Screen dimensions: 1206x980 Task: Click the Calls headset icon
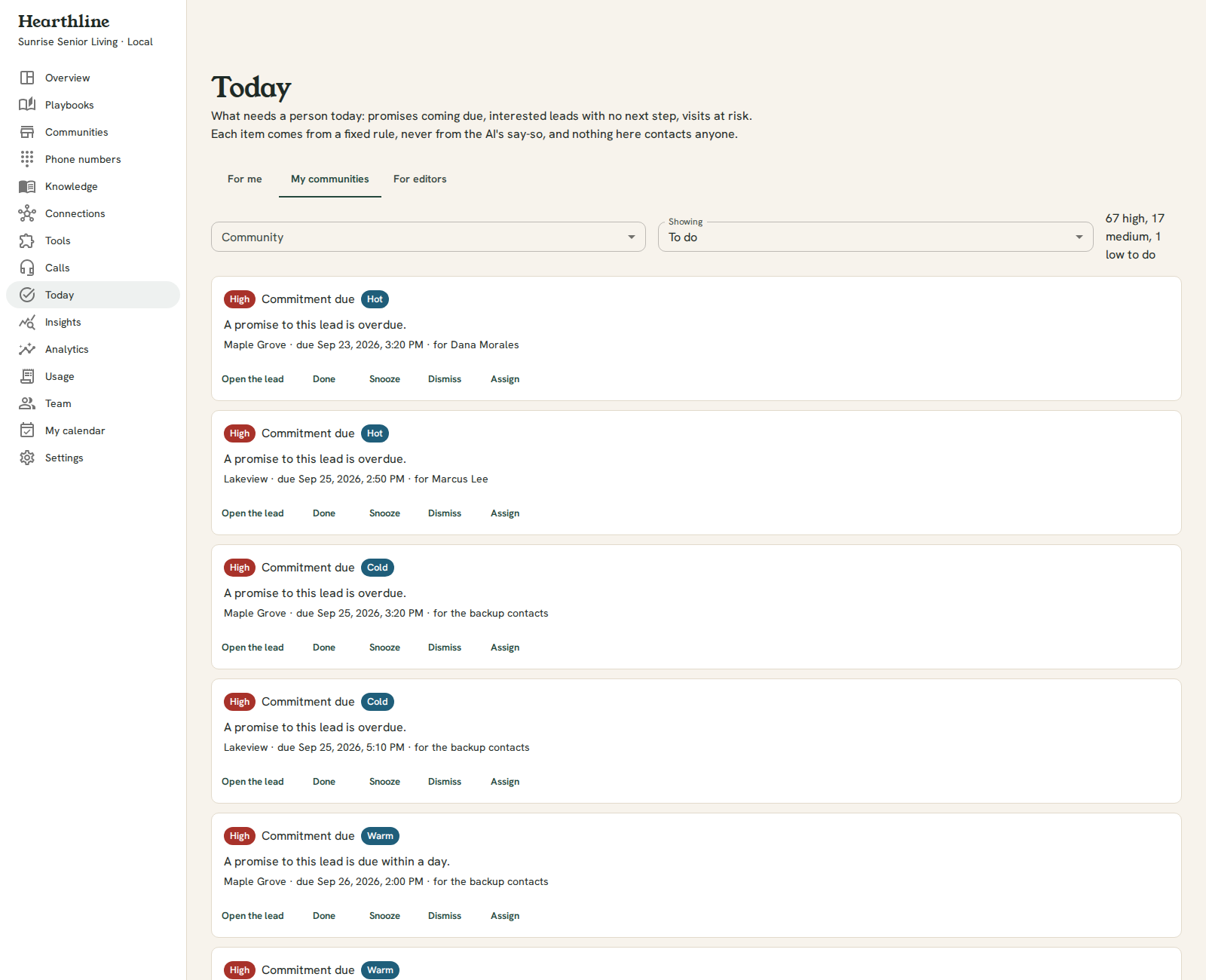click(27, 268)
